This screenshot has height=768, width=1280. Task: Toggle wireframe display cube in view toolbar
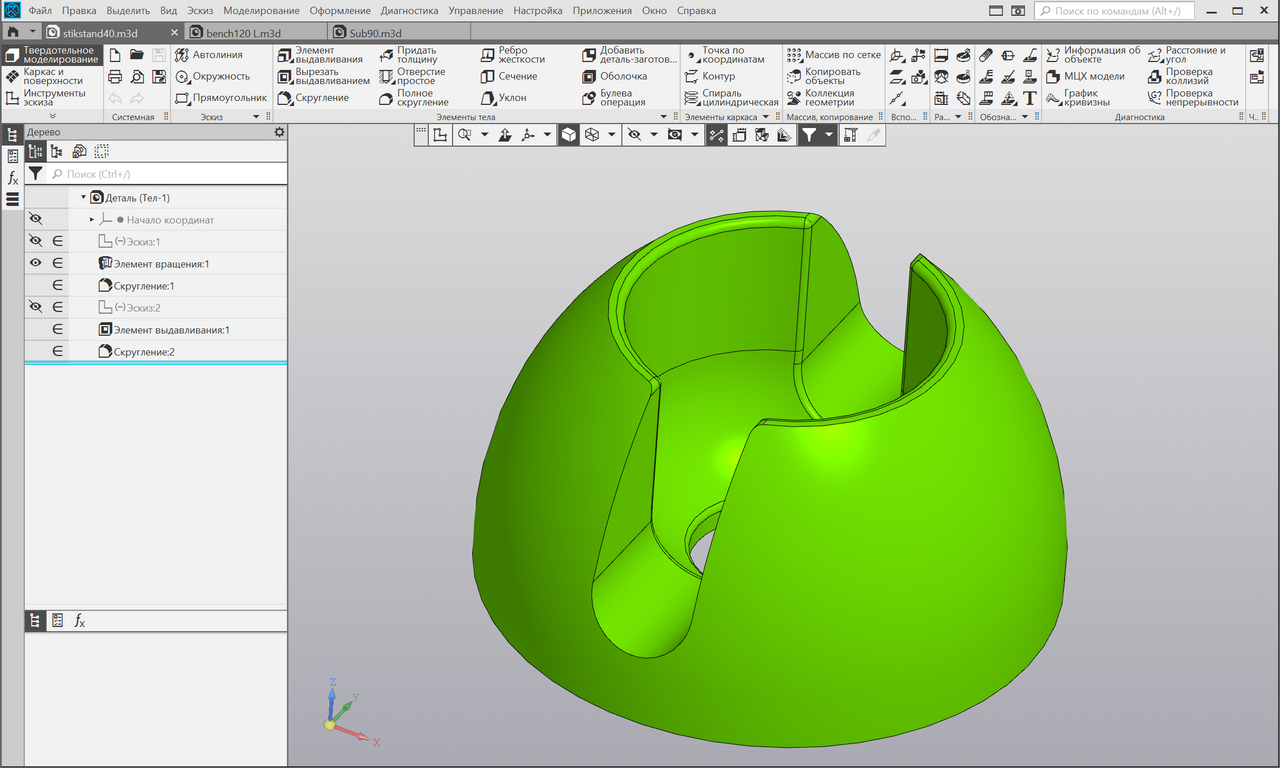pos(592,134)
